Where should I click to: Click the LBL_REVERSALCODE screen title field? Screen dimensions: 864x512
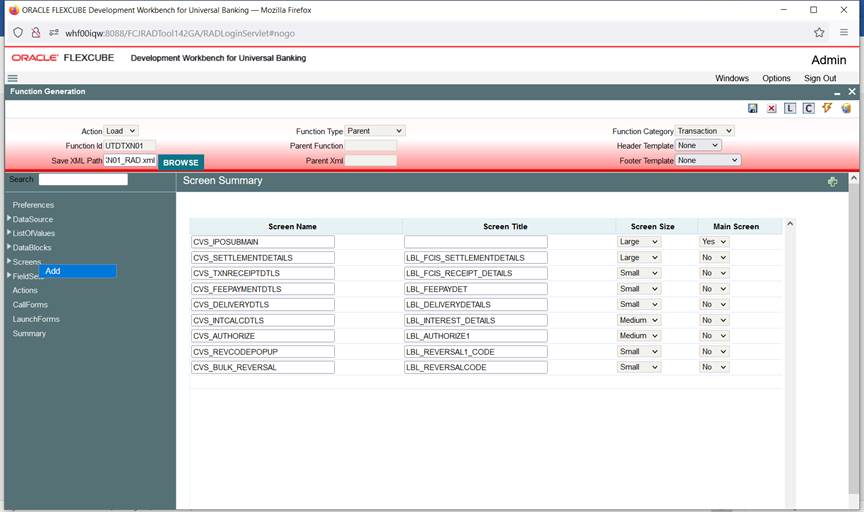click(476, 367)
